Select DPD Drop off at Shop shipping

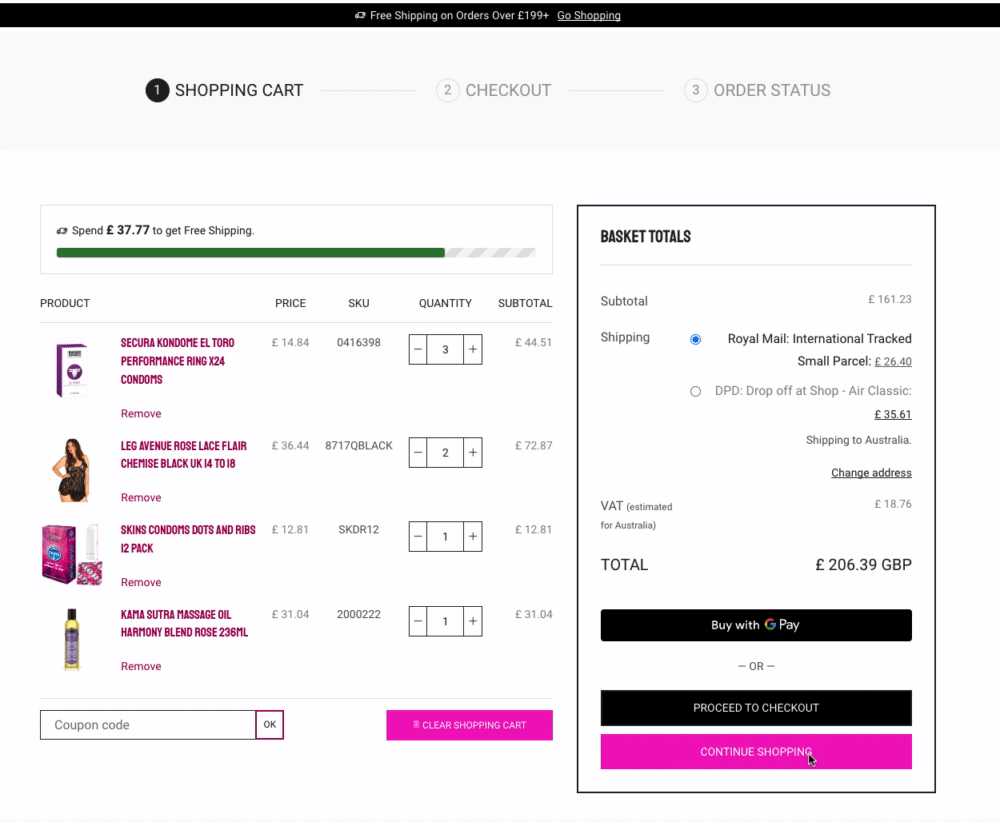coord(695,392)
